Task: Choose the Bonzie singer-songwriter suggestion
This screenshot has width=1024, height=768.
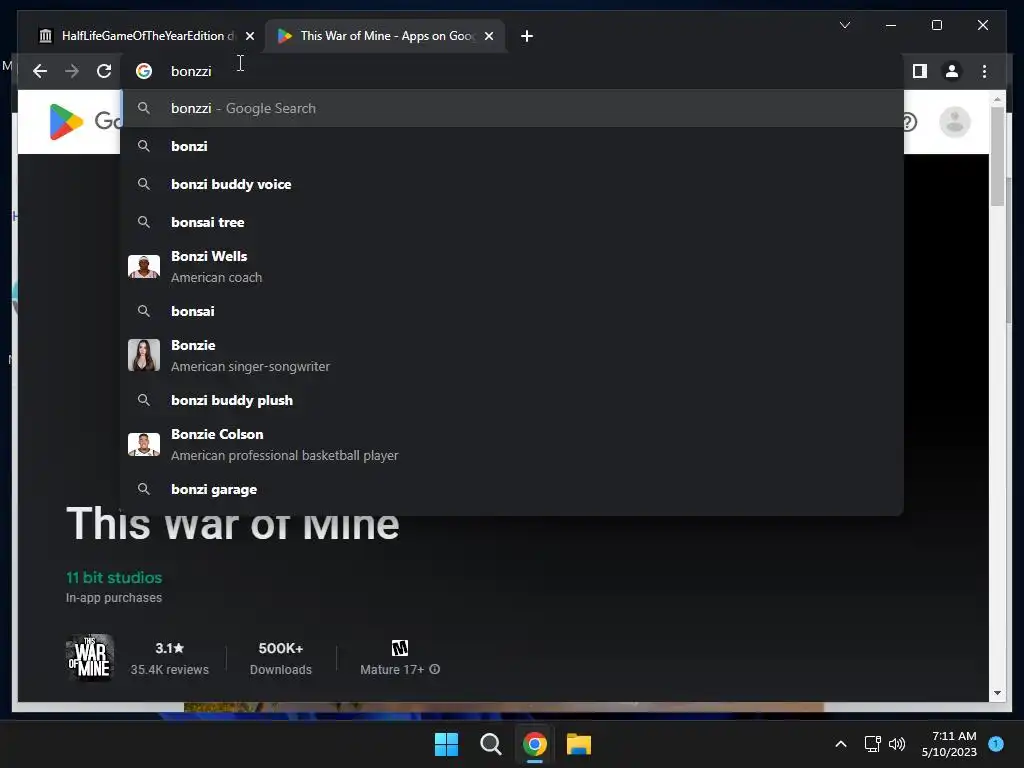Action: 512,355
